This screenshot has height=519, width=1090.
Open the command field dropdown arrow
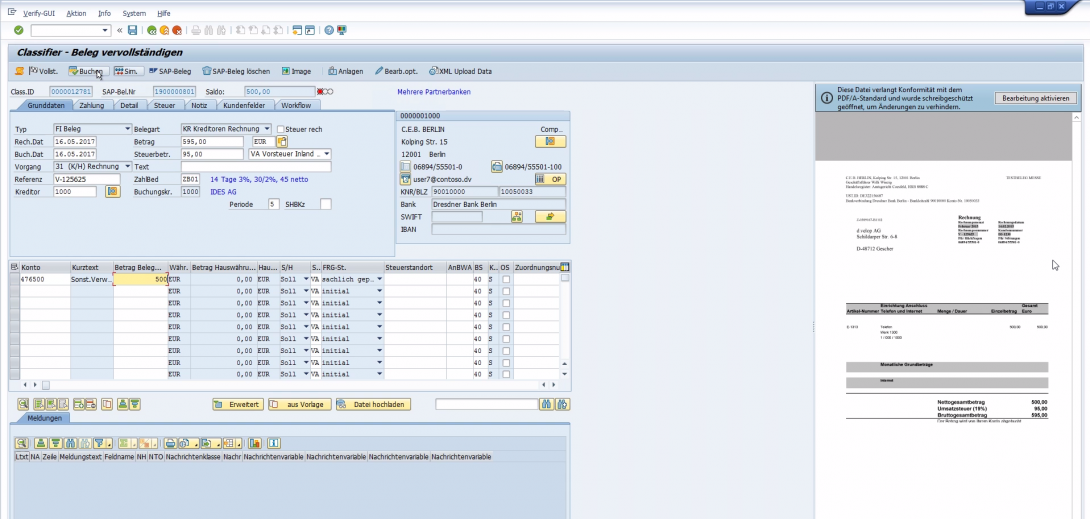[106, 30]
